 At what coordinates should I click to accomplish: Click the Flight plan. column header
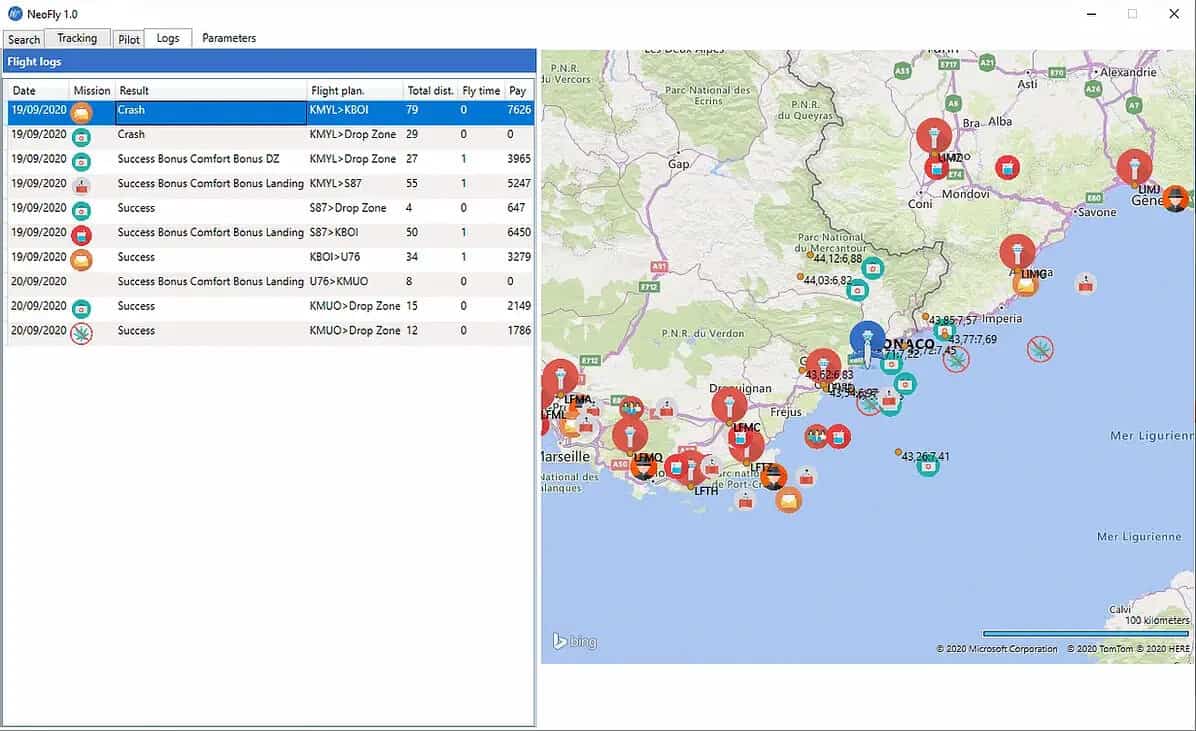[338, 91]
